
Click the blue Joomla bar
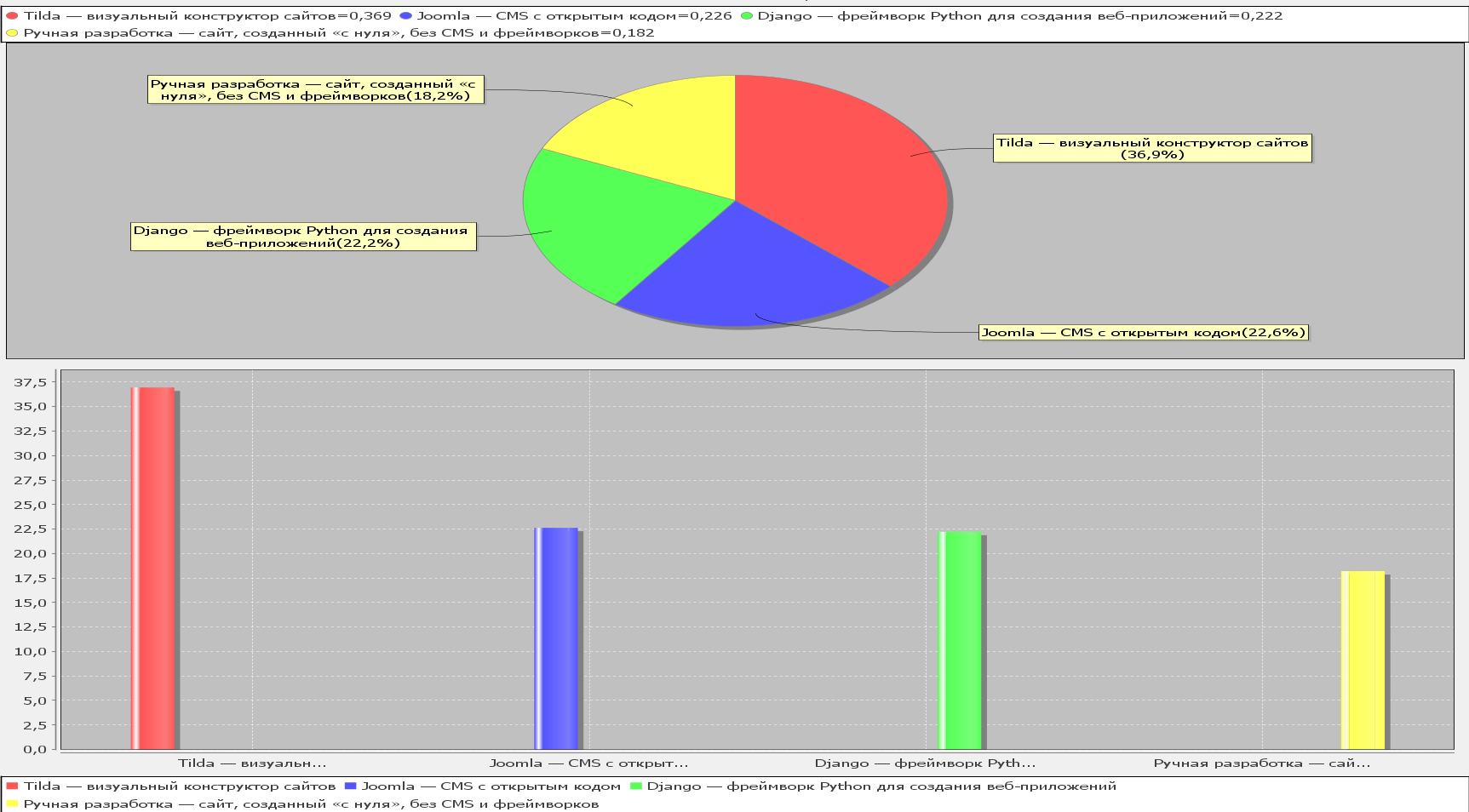pyautogui.click(x=556, y=638)
